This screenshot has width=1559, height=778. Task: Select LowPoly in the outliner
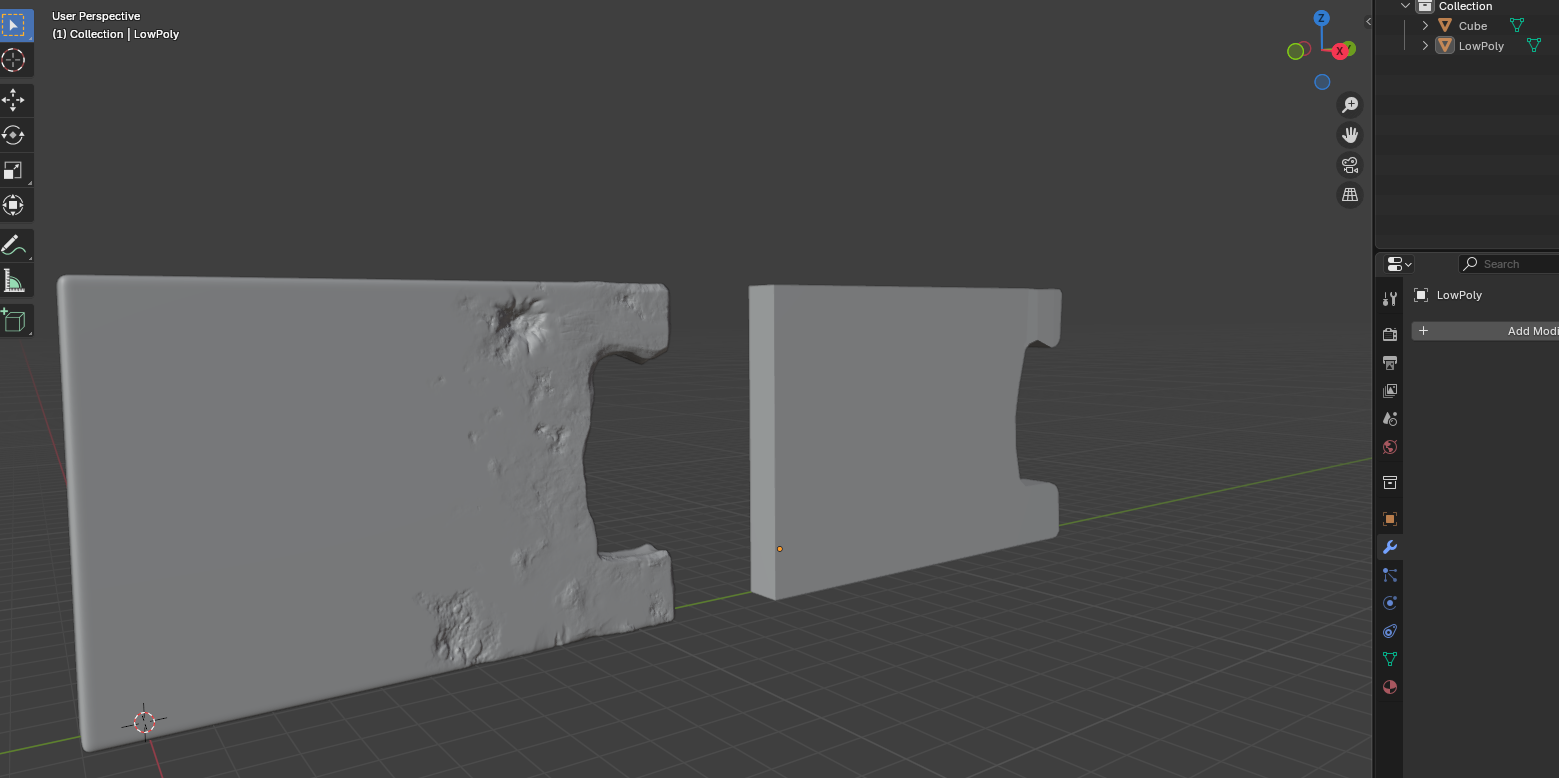coord(1481,46)
